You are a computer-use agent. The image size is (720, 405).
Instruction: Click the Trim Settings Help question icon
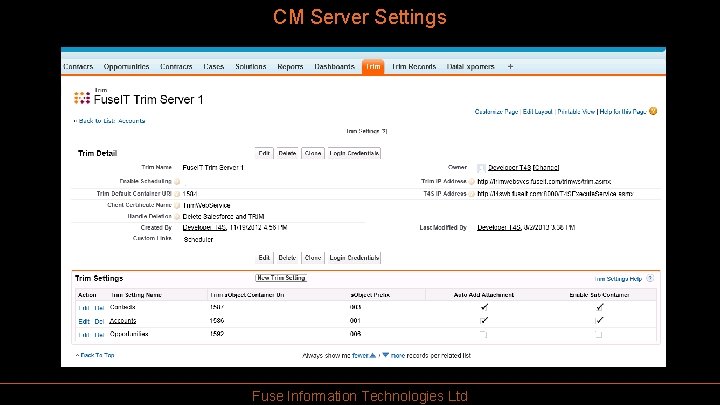pyautogui.click(x=650, y=278)
